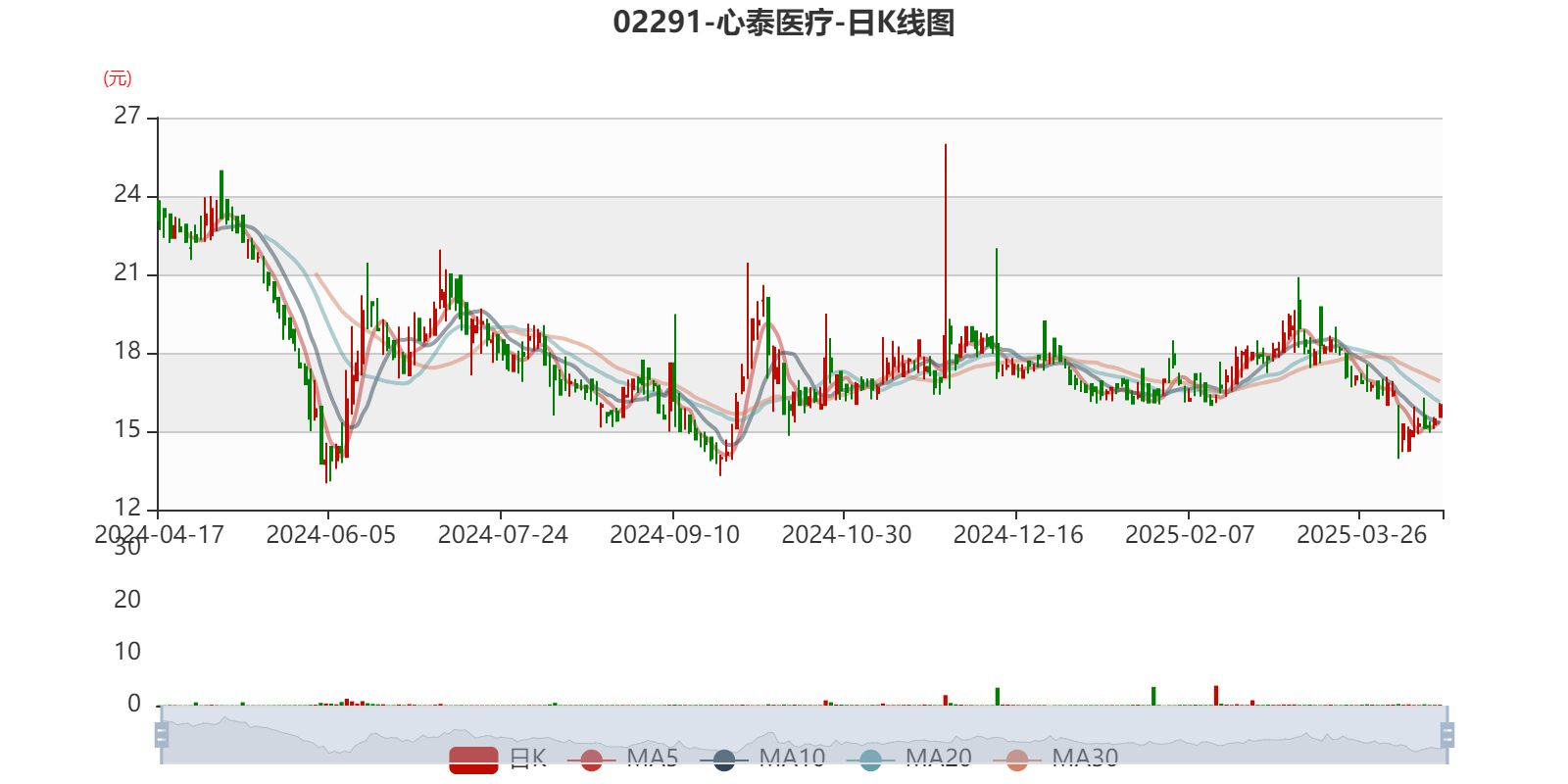Click the 20 volume axis label

pos(127,600)
